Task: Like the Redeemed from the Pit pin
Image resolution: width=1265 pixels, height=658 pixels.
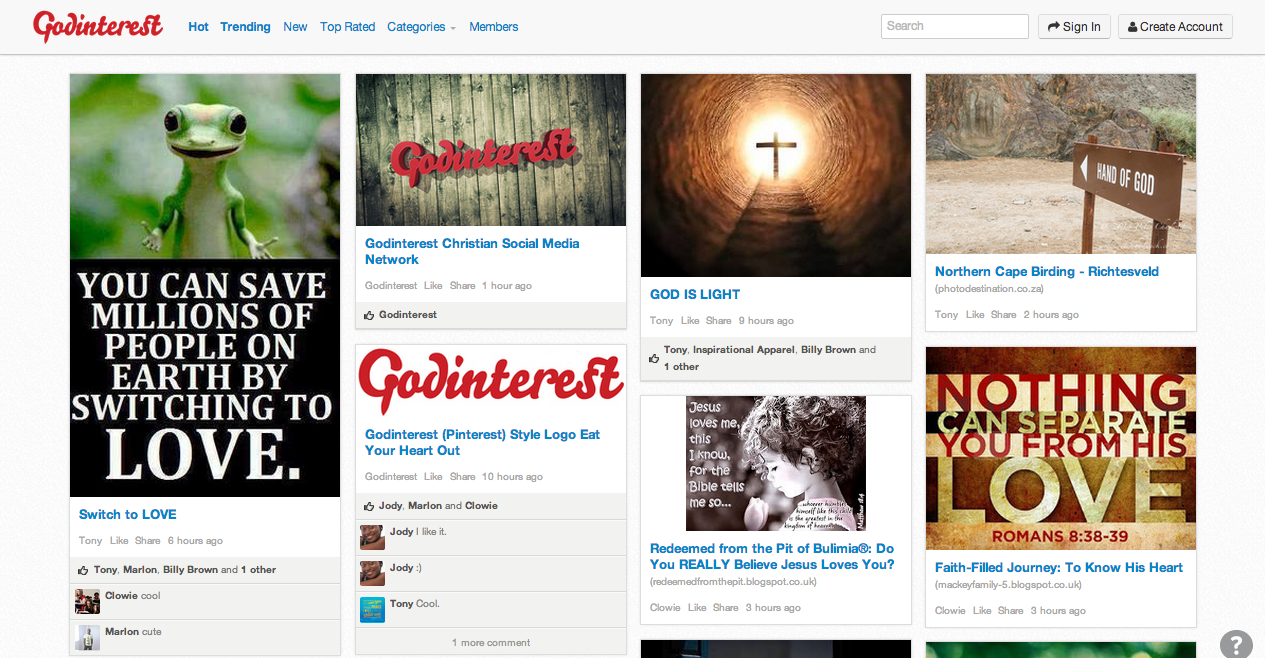Action: 697,608
